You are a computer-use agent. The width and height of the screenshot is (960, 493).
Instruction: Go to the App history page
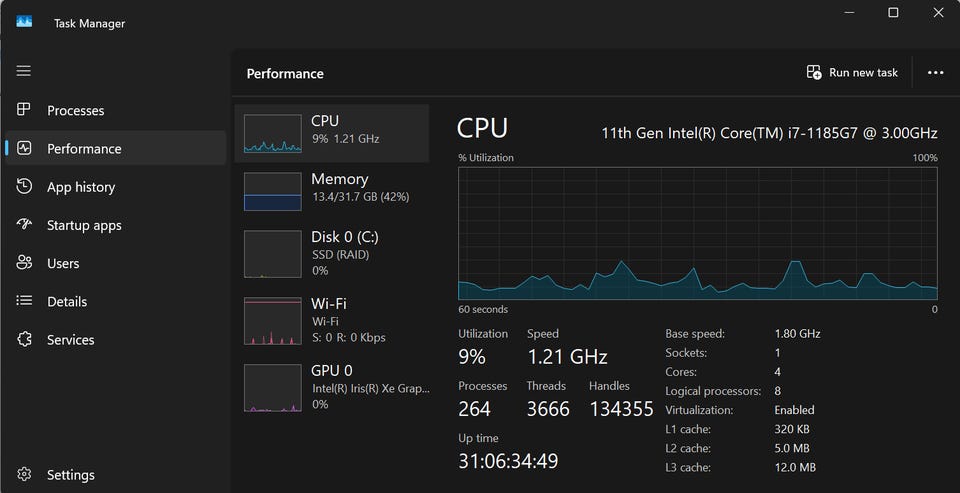(81, 187)
